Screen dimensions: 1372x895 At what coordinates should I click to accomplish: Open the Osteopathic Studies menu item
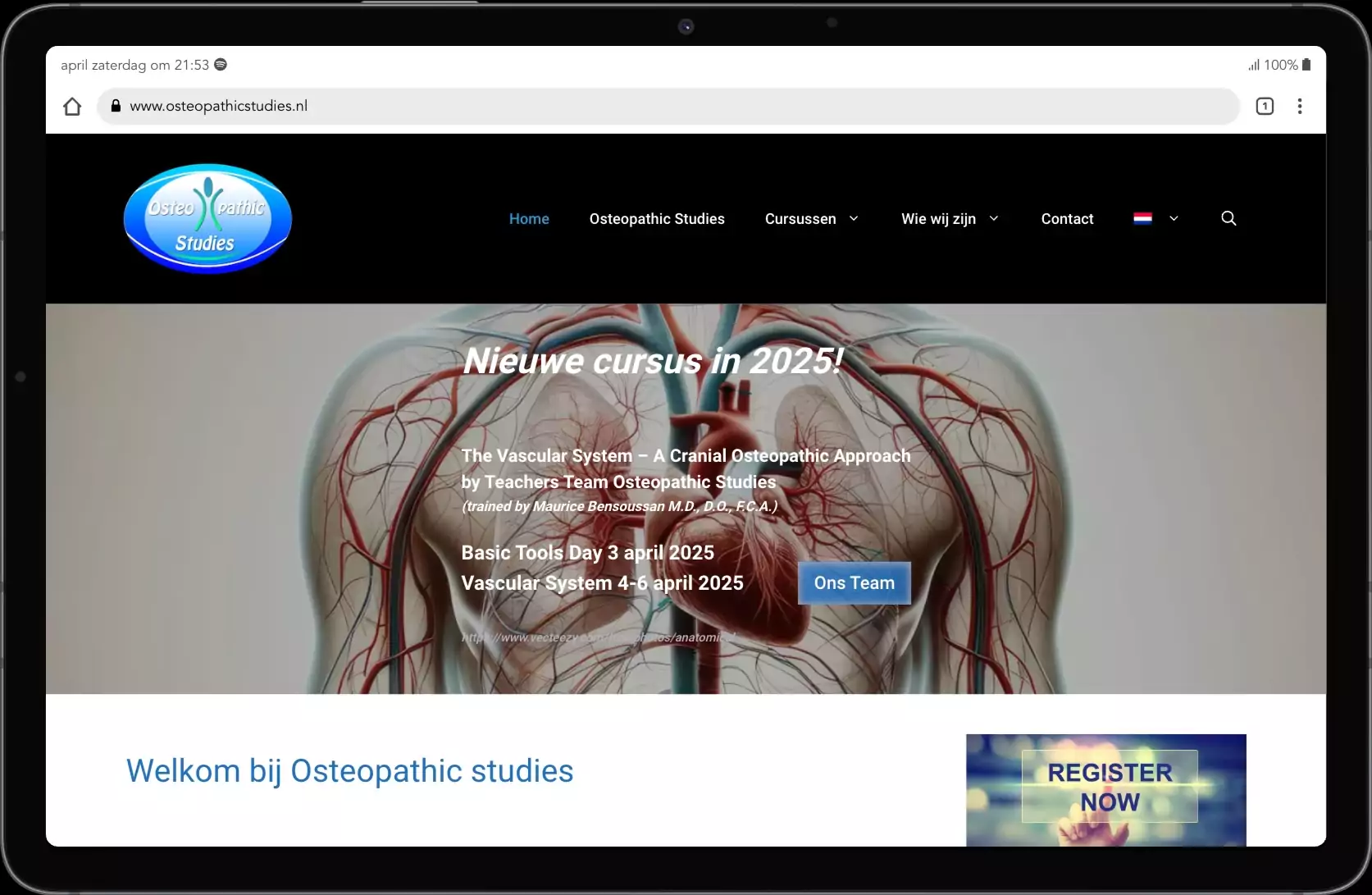click(x=656, y=219)
